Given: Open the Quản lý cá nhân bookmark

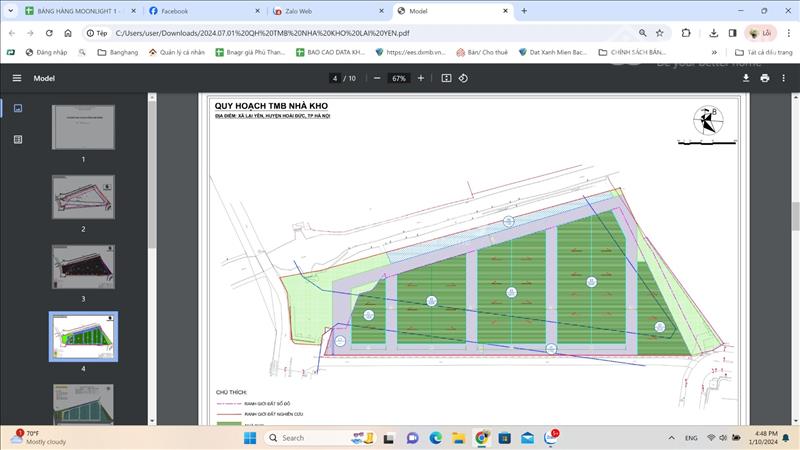Looking at the screenshot, I should [x=177, y=52].
